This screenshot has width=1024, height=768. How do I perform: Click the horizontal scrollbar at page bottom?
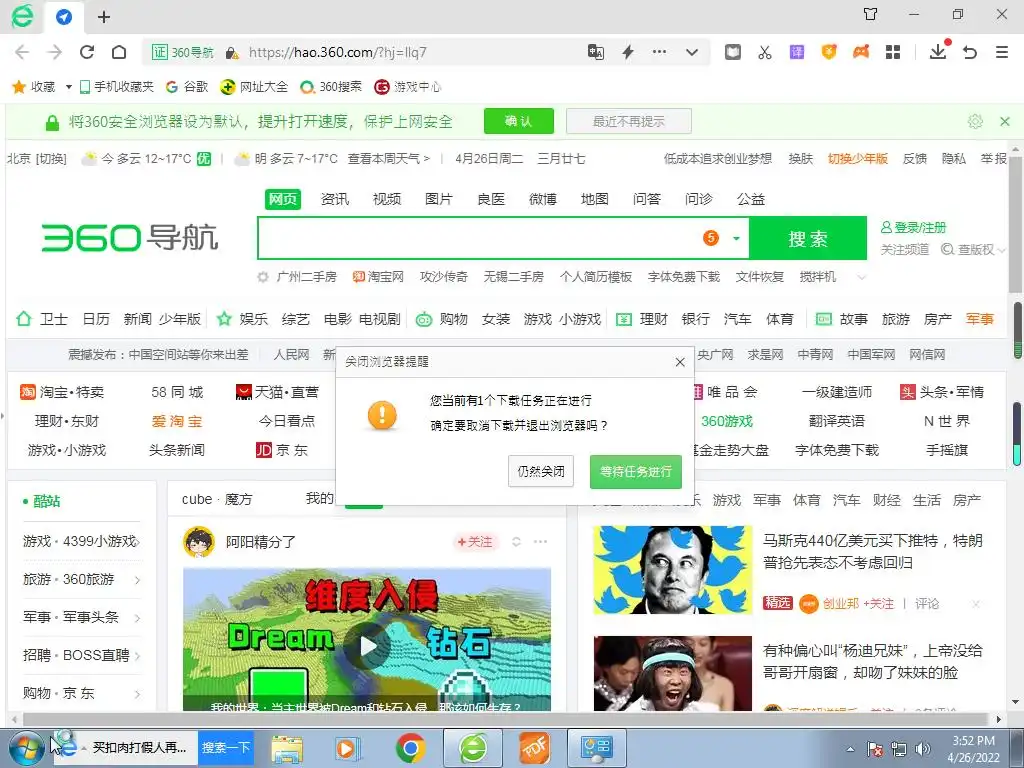point(503,719)
